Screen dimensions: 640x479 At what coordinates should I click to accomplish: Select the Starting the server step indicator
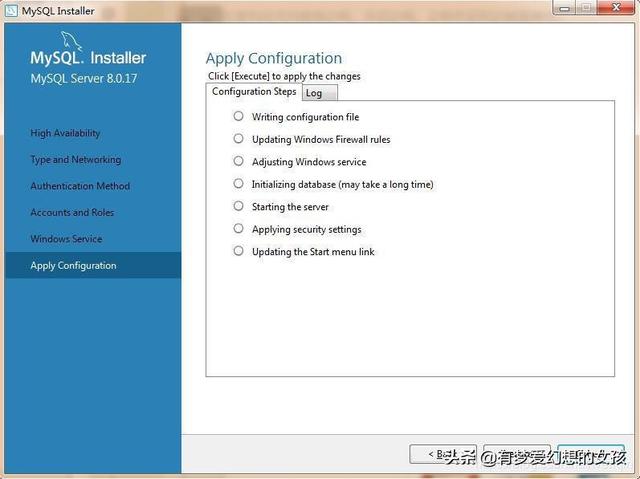(238, 206)
